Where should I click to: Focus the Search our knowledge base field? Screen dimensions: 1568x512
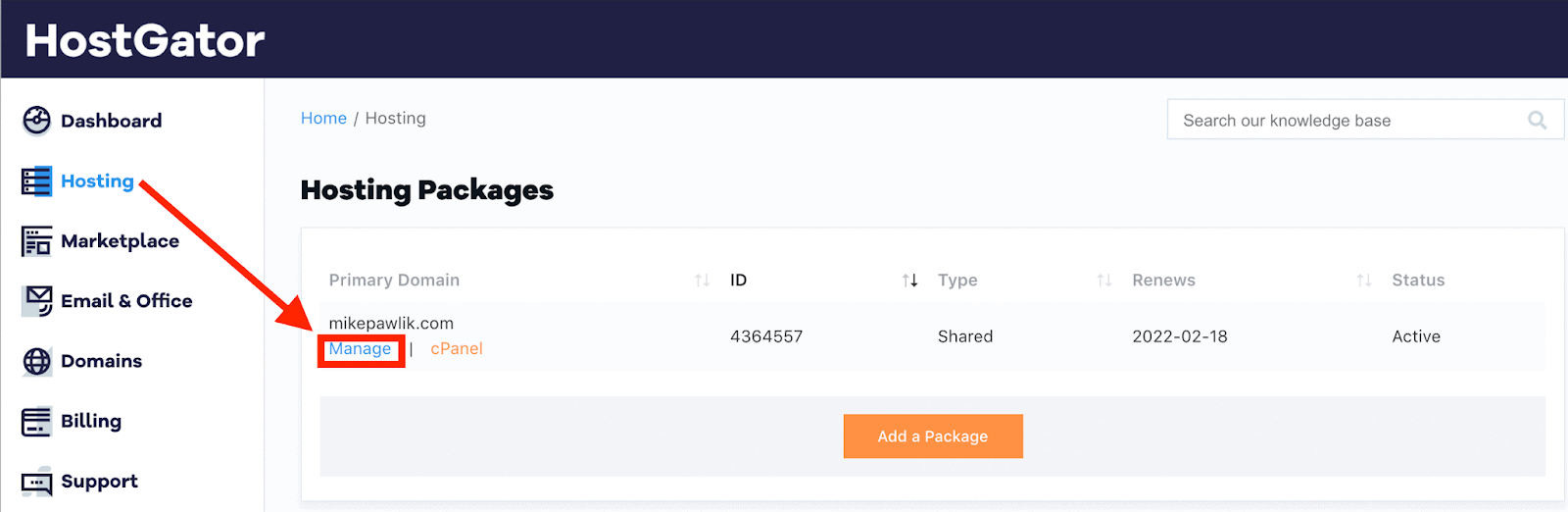pyautogui.click(x=1365, y=120)
